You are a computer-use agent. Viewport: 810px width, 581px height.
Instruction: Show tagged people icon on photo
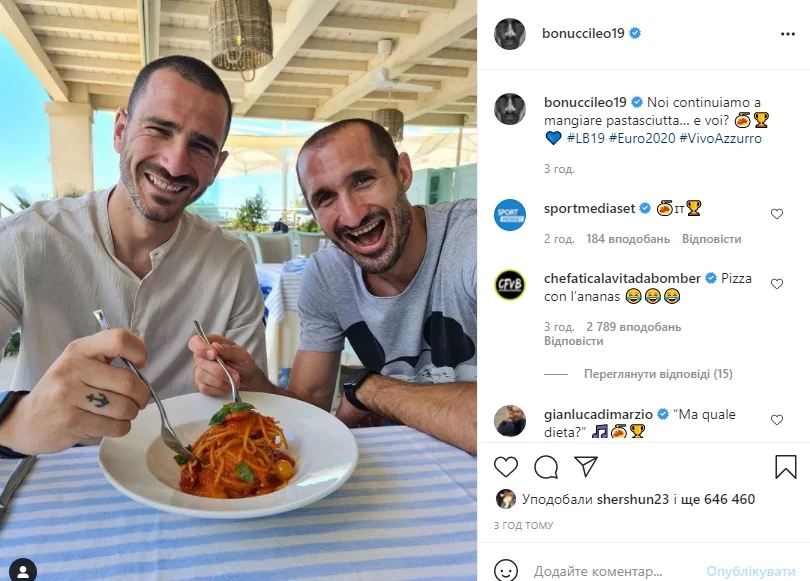pyautogui.click(x=23, y=571)
